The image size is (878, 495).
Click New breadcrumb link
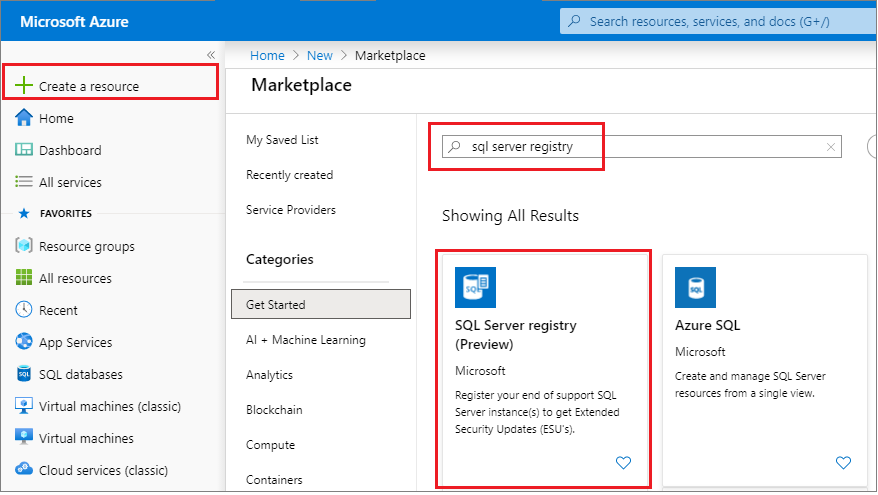coord(320,55)
